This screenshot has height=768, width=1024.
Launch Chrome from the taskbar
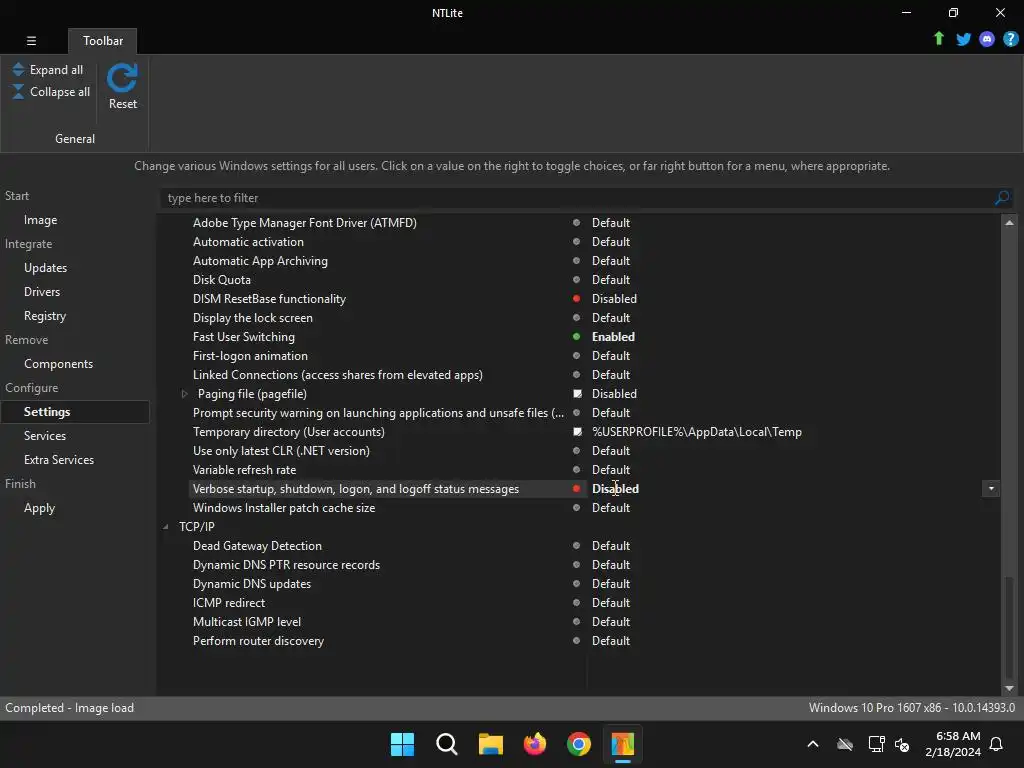point(579,744)
